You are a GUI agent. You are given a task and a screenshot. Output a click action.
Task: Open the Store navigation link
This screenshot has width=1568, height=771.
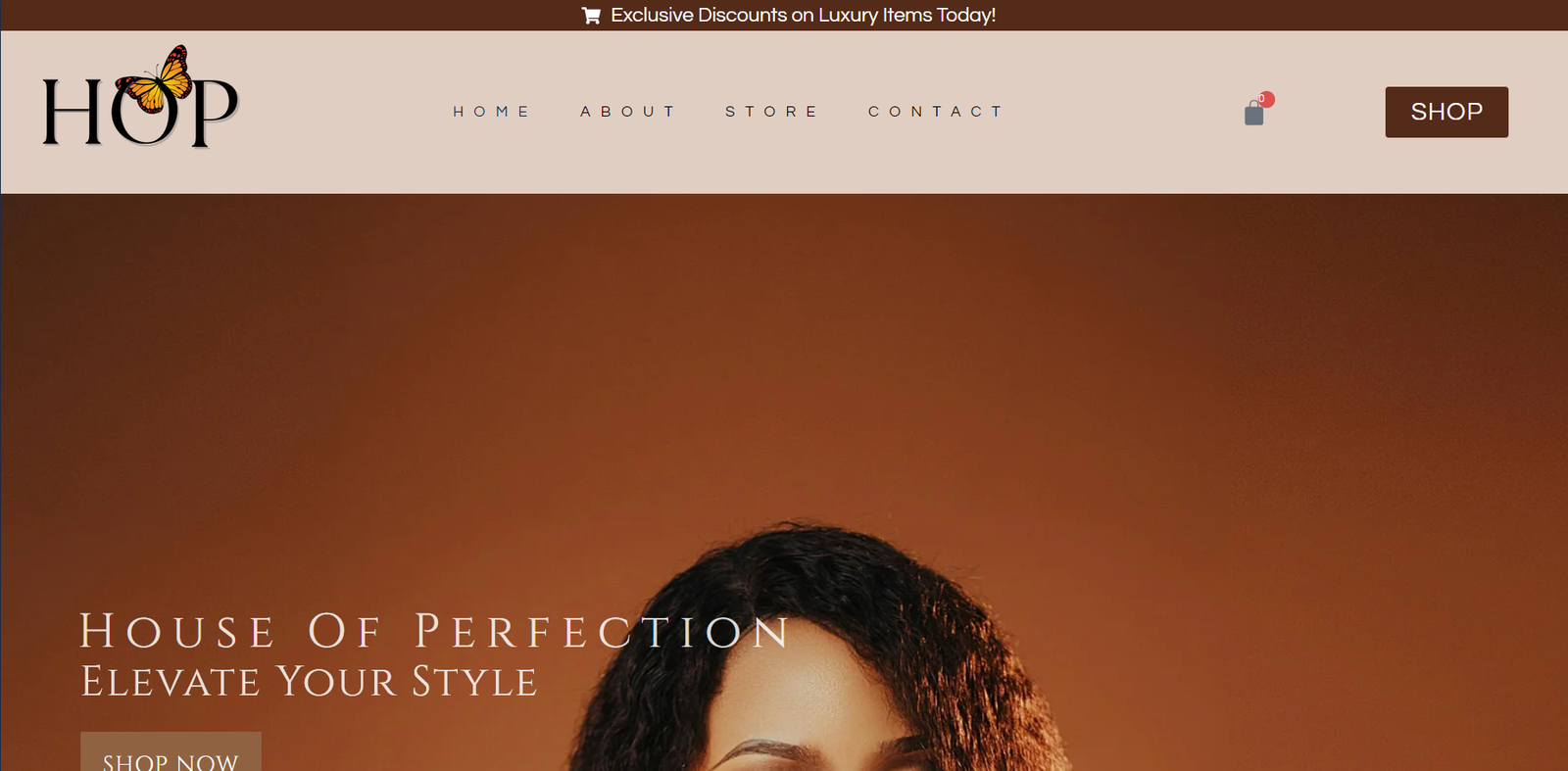tap(771, 112)
